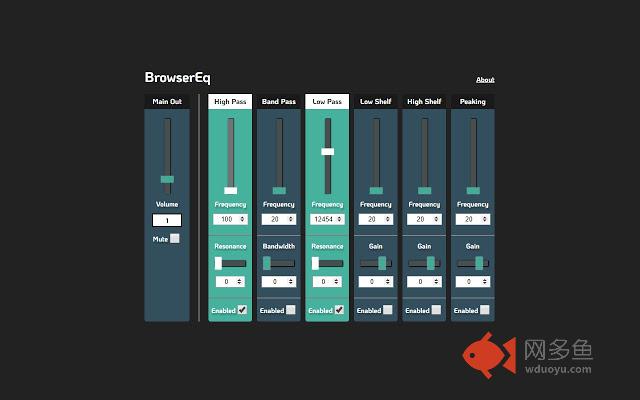
Task: Click the Peaking Gain stepper arrows
Action: 484,282
